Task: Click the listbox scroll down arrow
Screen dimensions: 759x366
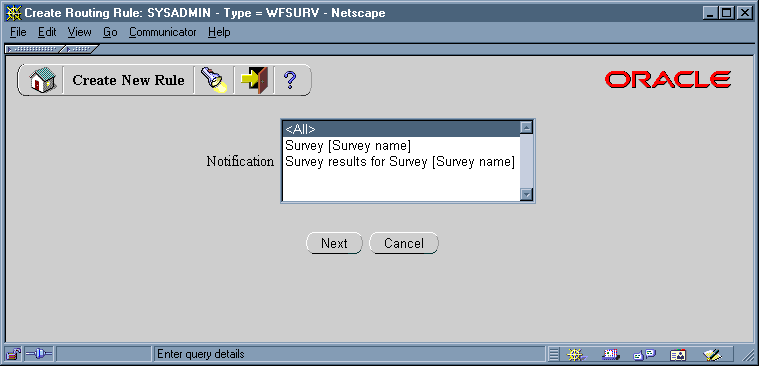Action: click(526, 195)
